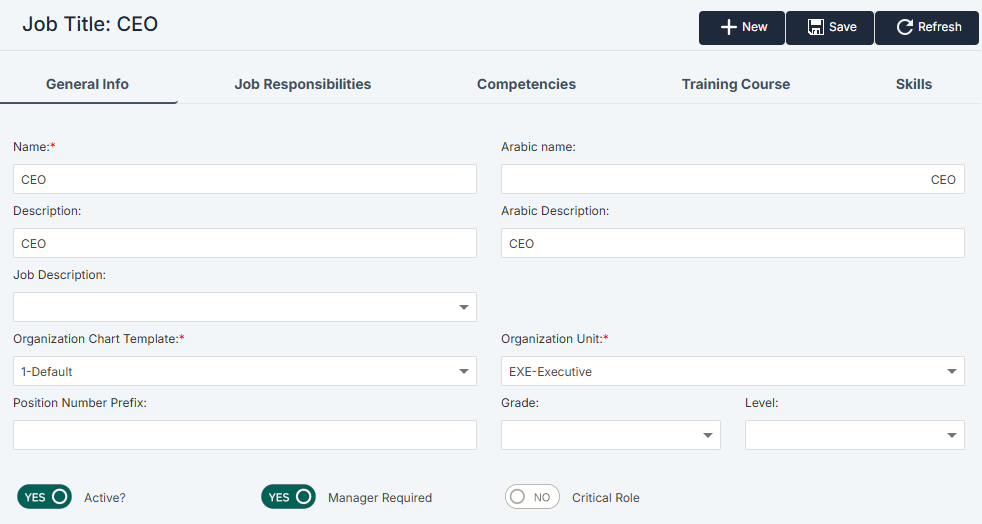
Task: Click into the Name text field
Action: [x=245, y=180]
